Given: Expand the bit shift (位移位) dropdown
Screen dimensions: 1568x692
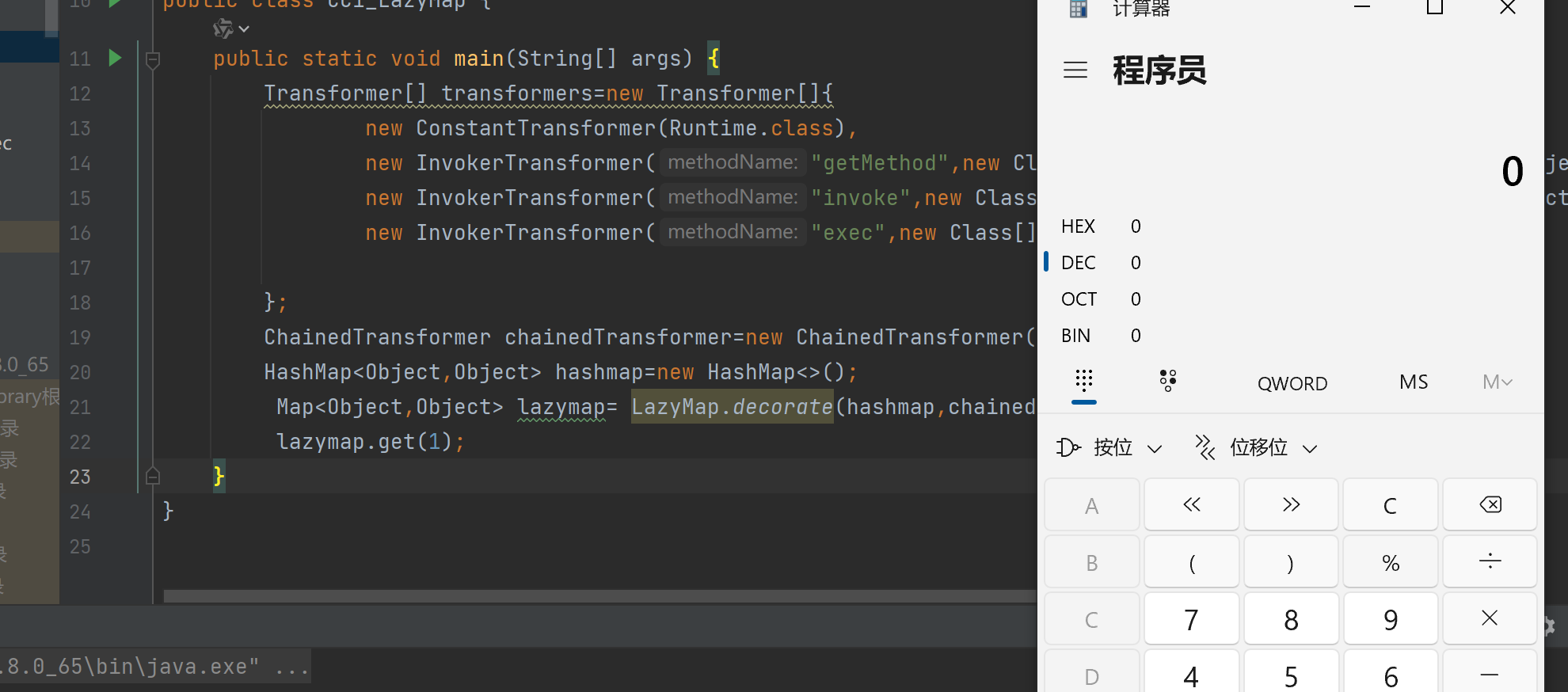Looking at the screenshot, I should (x=1256, y=448).
